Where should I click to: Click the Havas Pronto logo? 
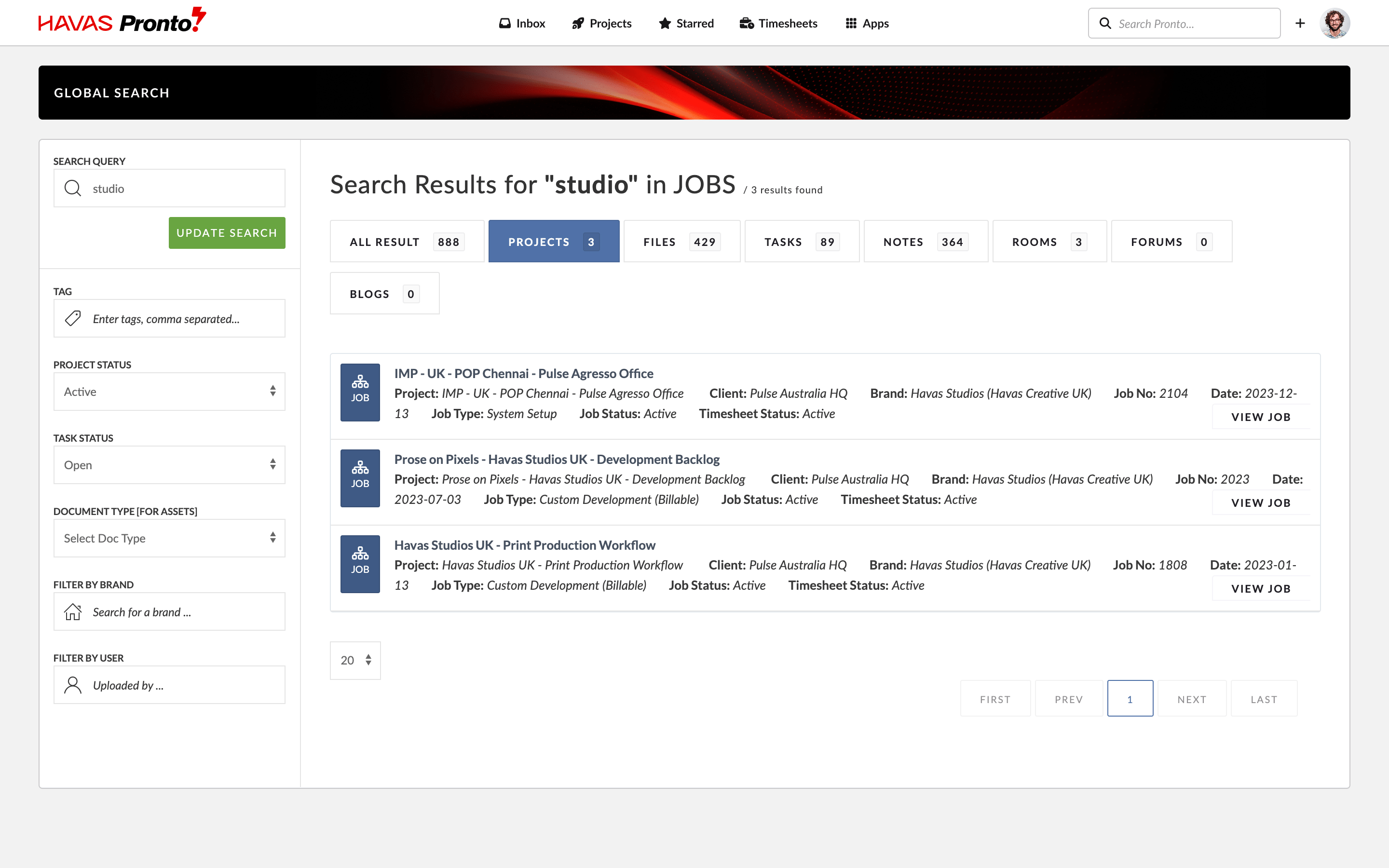[x=122, y=21]
